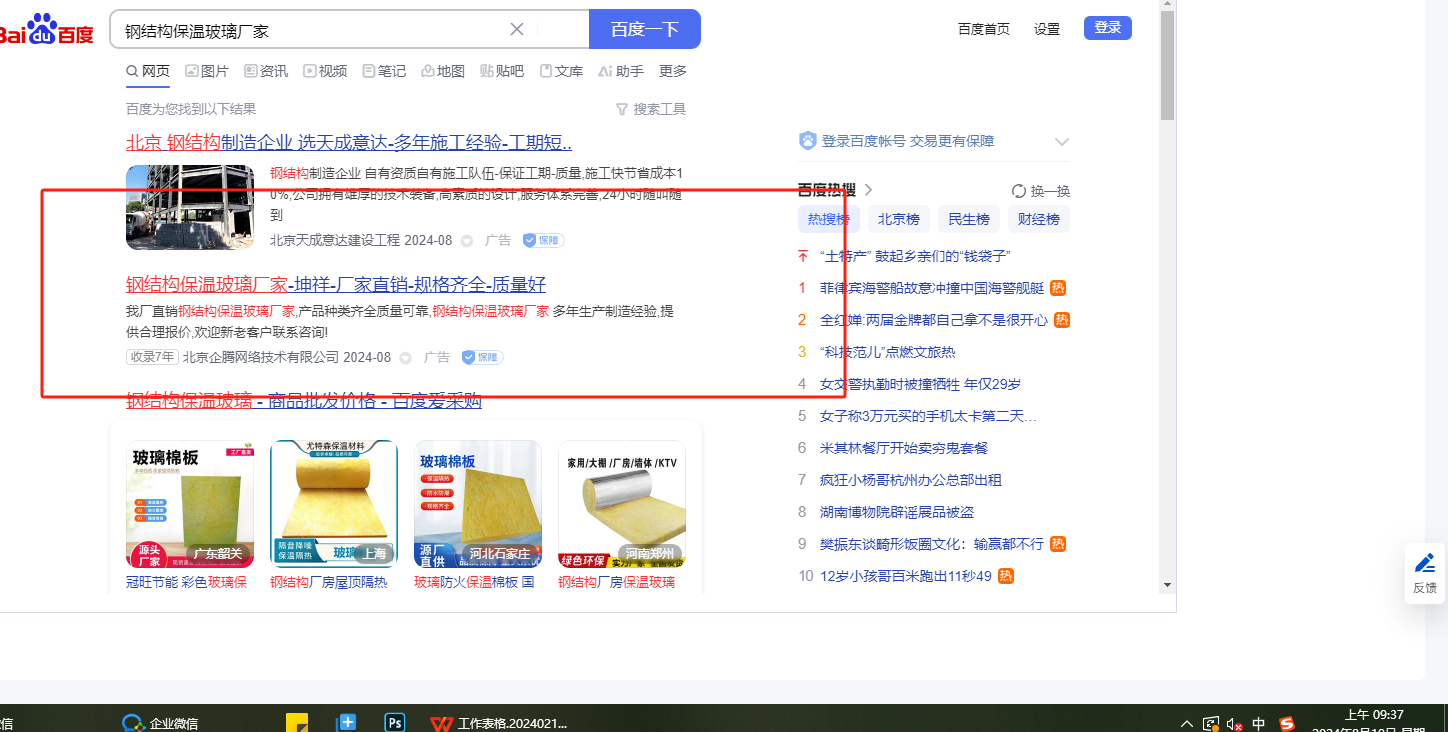1448x732 pixels.
Task: Open the 北京 钢结构制造企业 ad title
Action: coord(349,142)
